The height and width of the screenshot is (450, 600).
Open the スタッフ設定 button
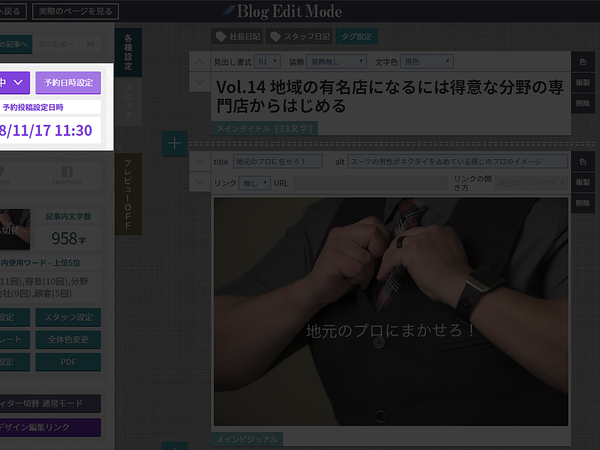coord(68,317)
